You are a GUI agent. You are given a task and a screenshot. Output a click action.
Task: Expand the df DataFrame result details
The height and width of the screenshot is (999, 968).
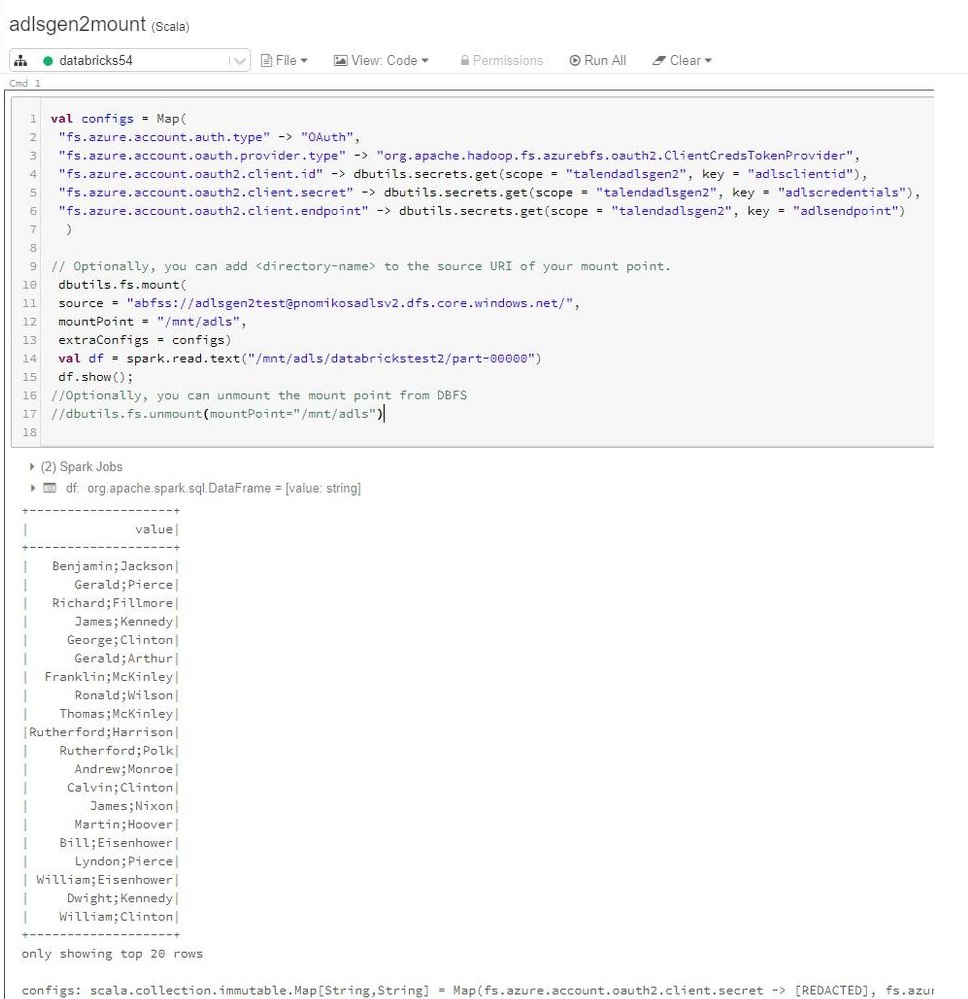pyautogui.click(x=32, y=489)
